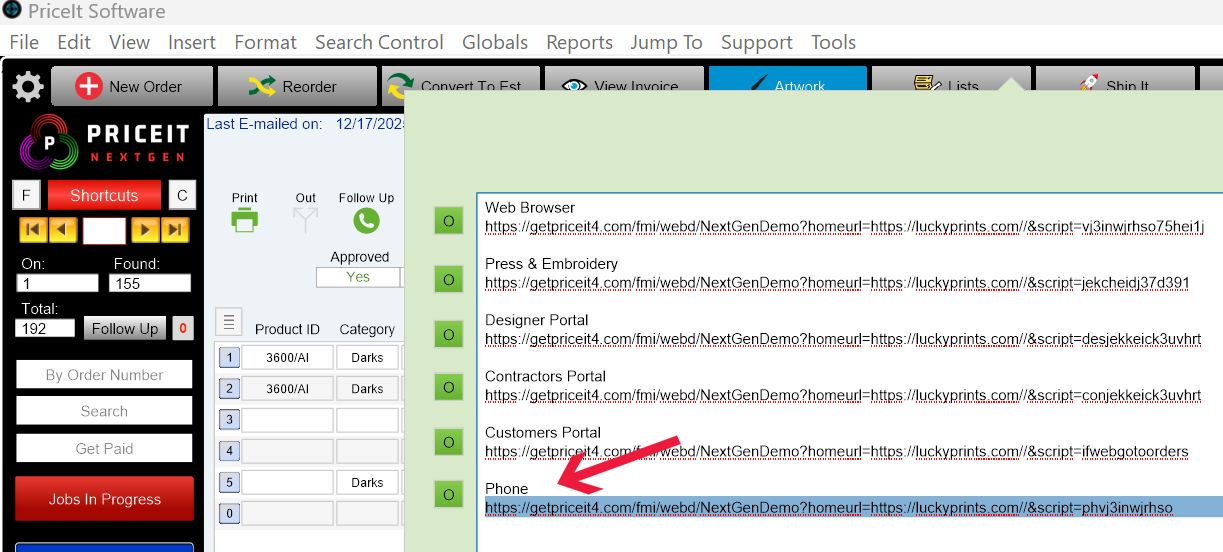Viewport: 1223px width, 552px height.
Task: Click the hamburger list icon above rows
Action: click(x=229, y=322)
